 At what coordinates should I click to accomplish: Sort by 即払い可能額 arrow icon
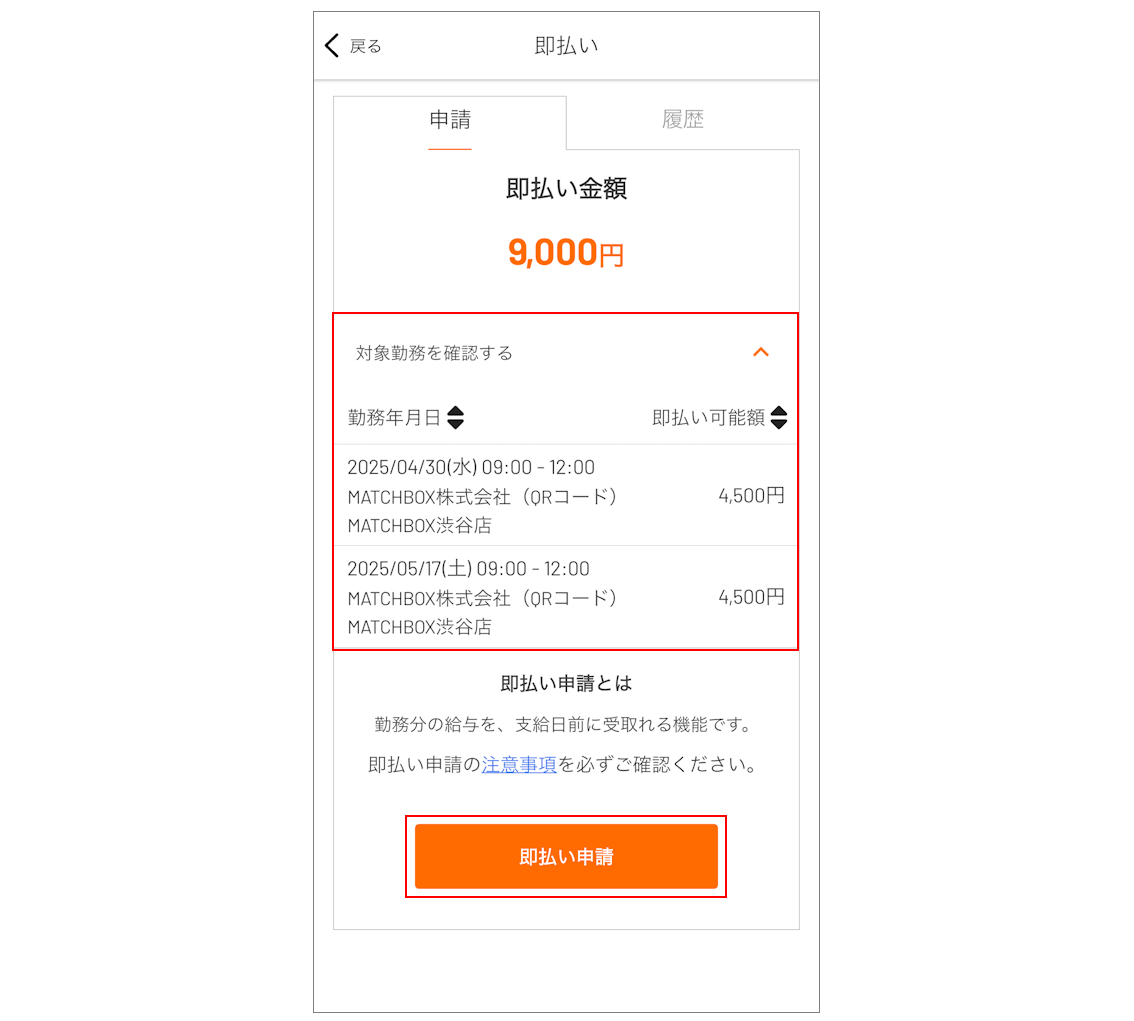coord(779,417)
